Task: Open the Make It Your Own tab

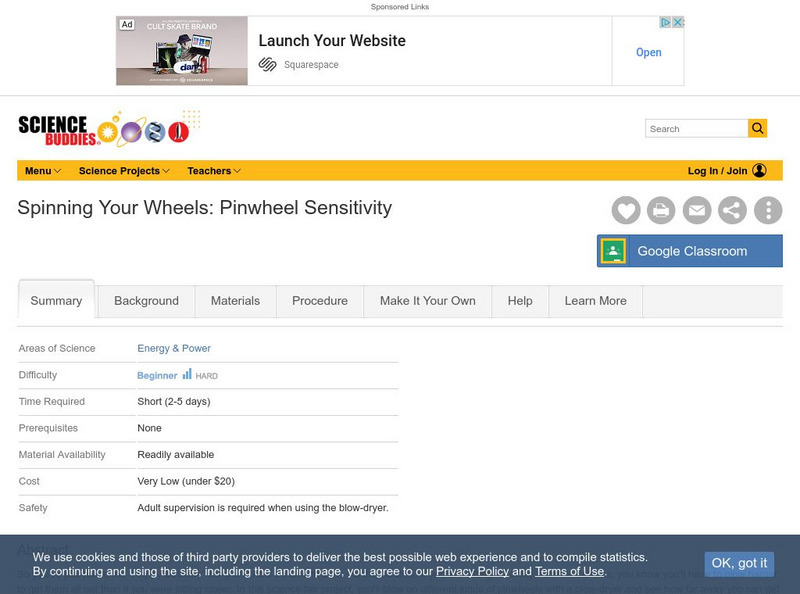Action: pyautogui.click(x=428, y=301)
